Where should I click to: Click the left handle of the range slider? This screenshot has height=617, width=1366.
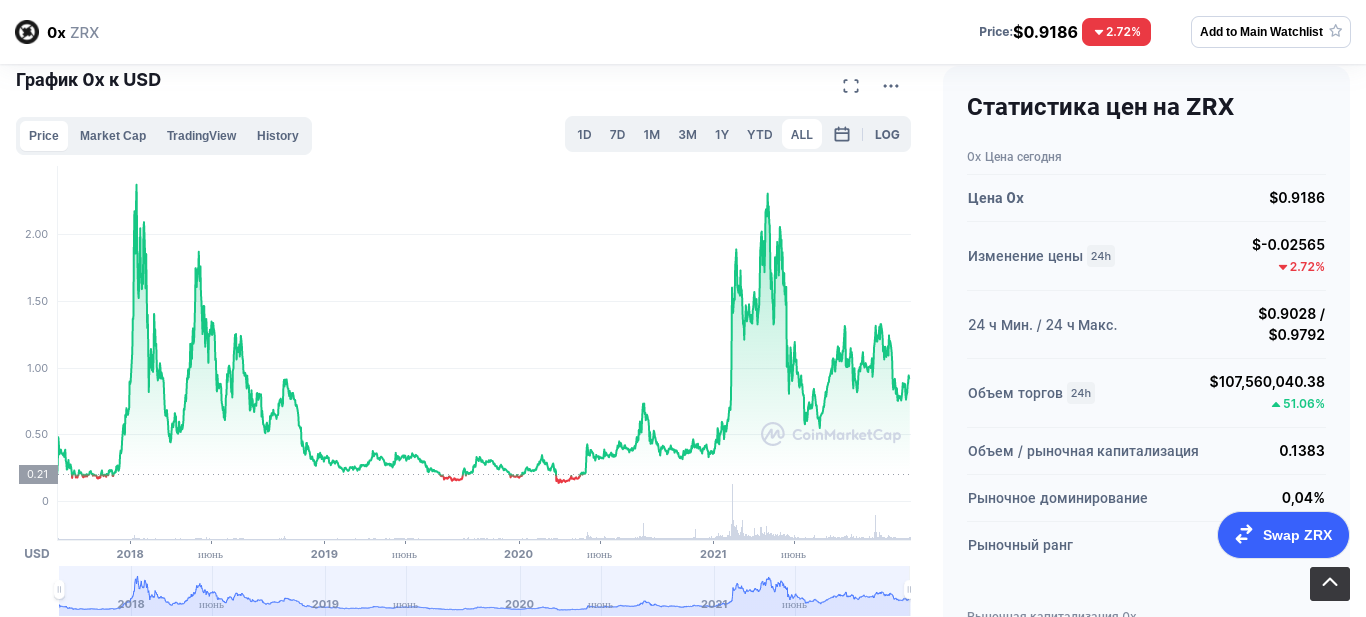59,590
